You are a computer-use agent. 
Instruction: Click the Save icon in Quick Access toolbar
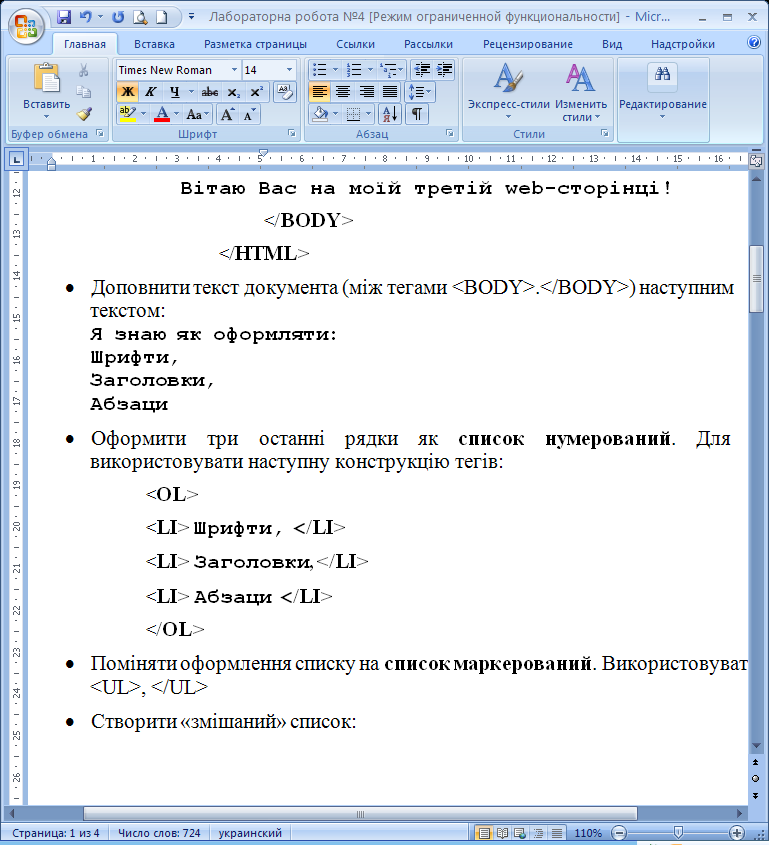64,17
